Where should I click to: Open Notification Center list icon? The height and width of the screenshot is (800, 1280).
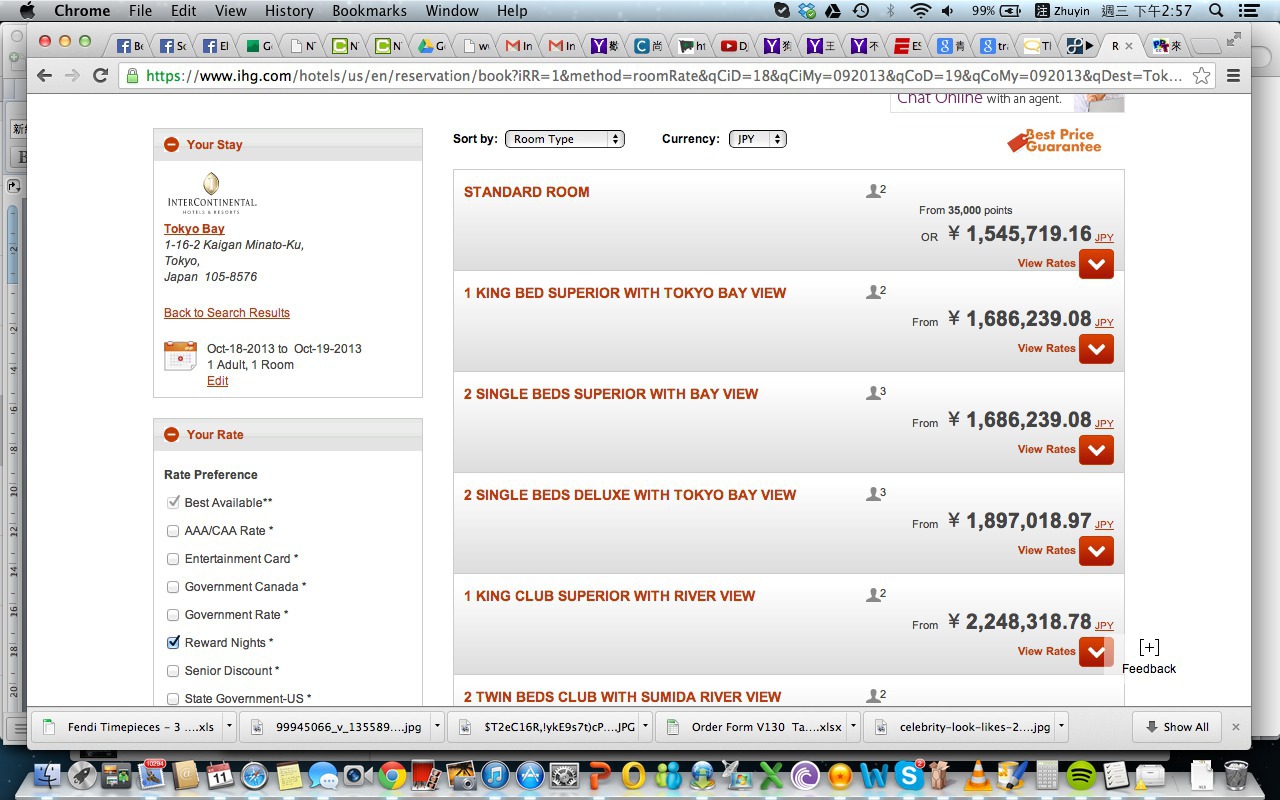[1247, 11]
